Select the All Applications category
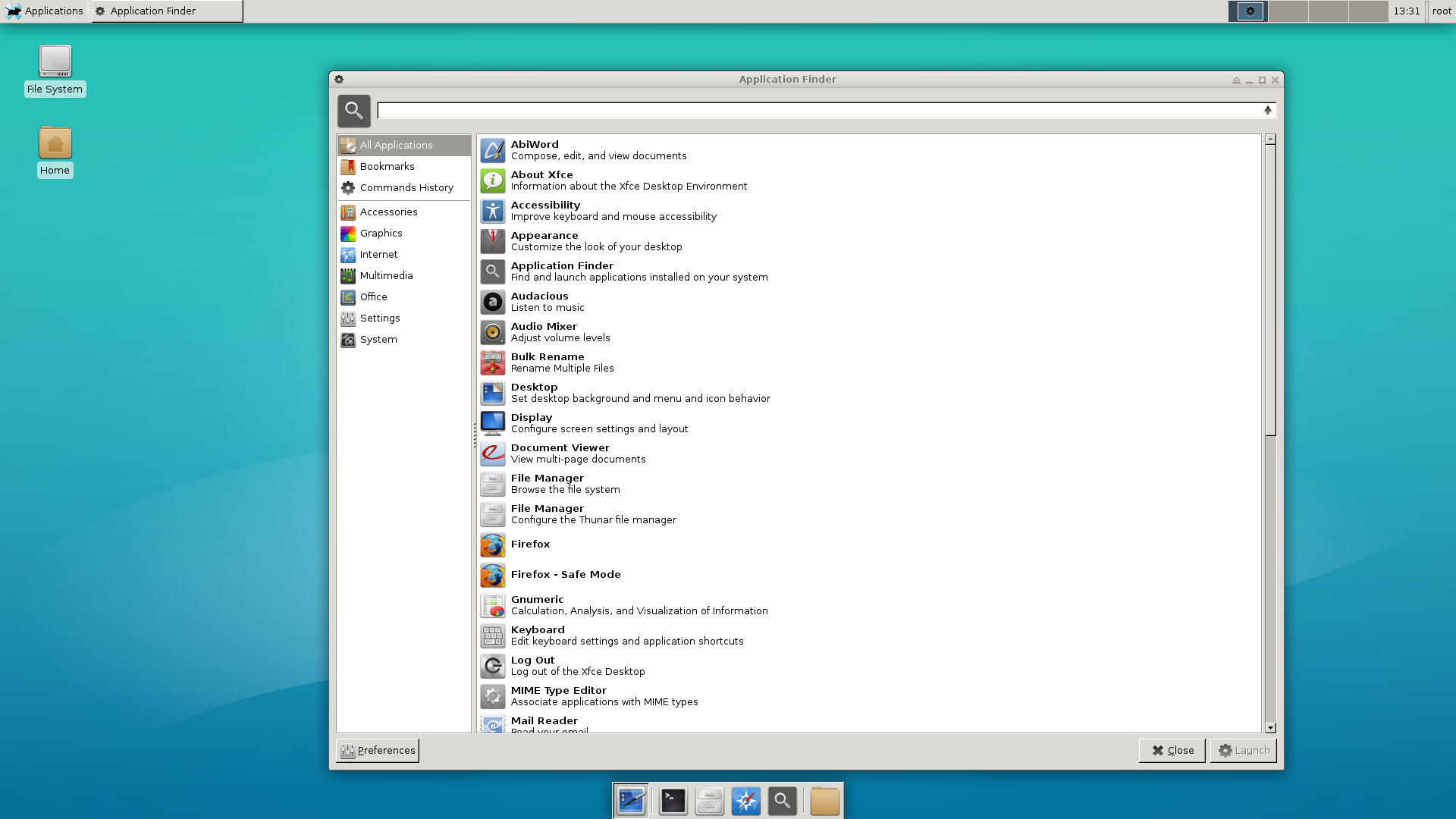The image size is (1456, 819). [x=404, y=145]
